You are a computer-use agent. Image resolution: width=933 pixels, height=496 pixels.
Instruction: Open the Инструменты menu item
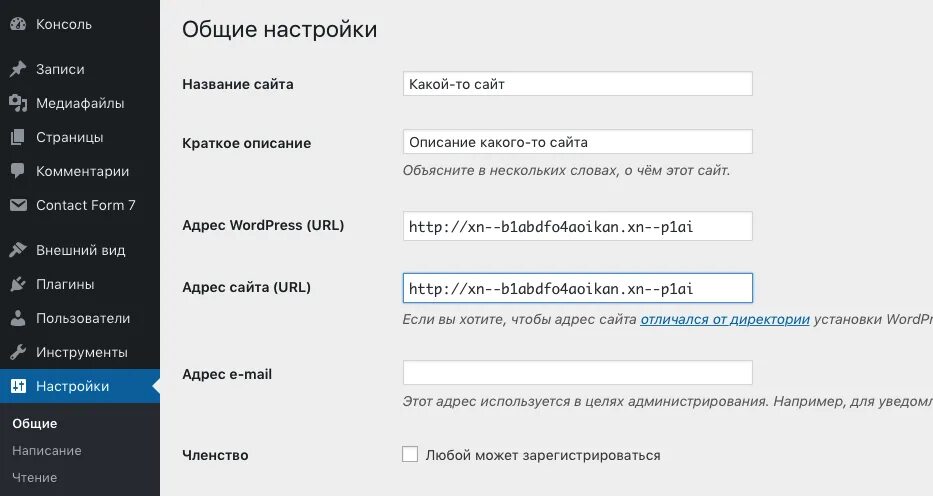[80, 352]
